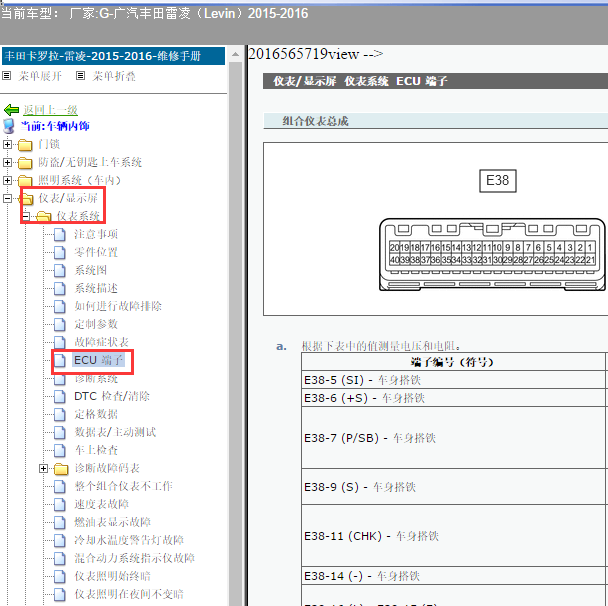The height and width of the screenshot is (606, 608).
Task: Click the green back arrow icon
Action: (12, 110)
